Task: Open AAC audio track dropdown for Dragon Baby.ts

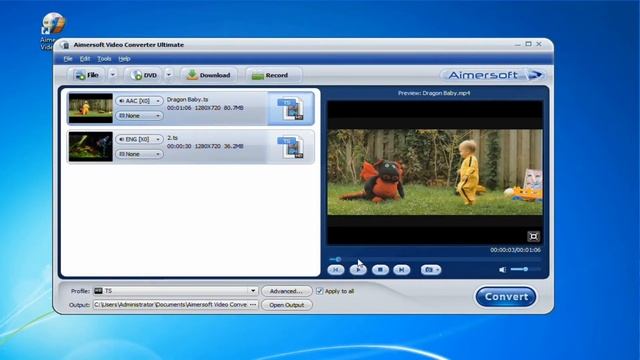Action: pos(139,101)
